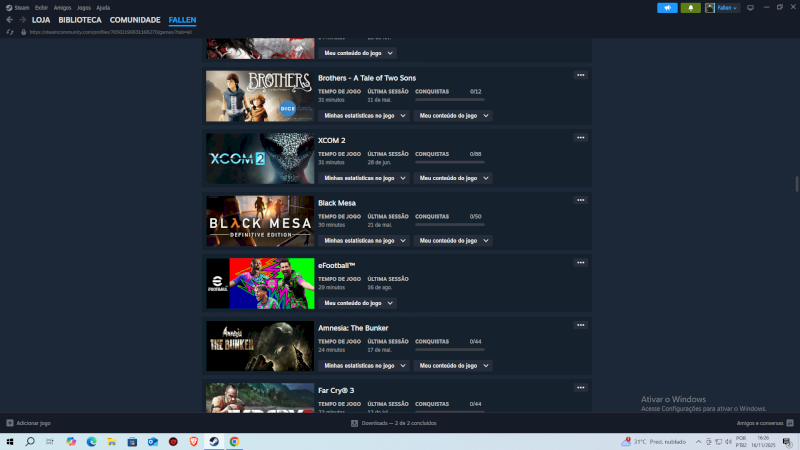Open the Big Picture mode monitor icon
The image size is (800, 450).
pyautogui.click(x=750, y=8)
